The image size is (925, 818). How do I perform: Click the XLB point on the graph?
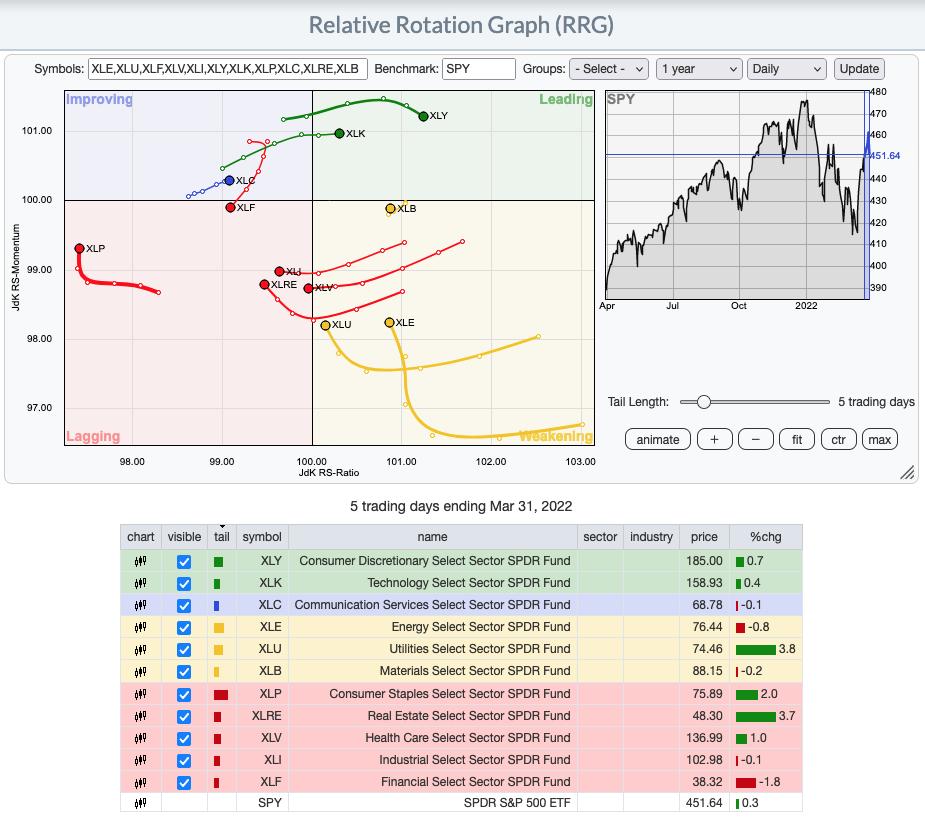pos(391,208)
